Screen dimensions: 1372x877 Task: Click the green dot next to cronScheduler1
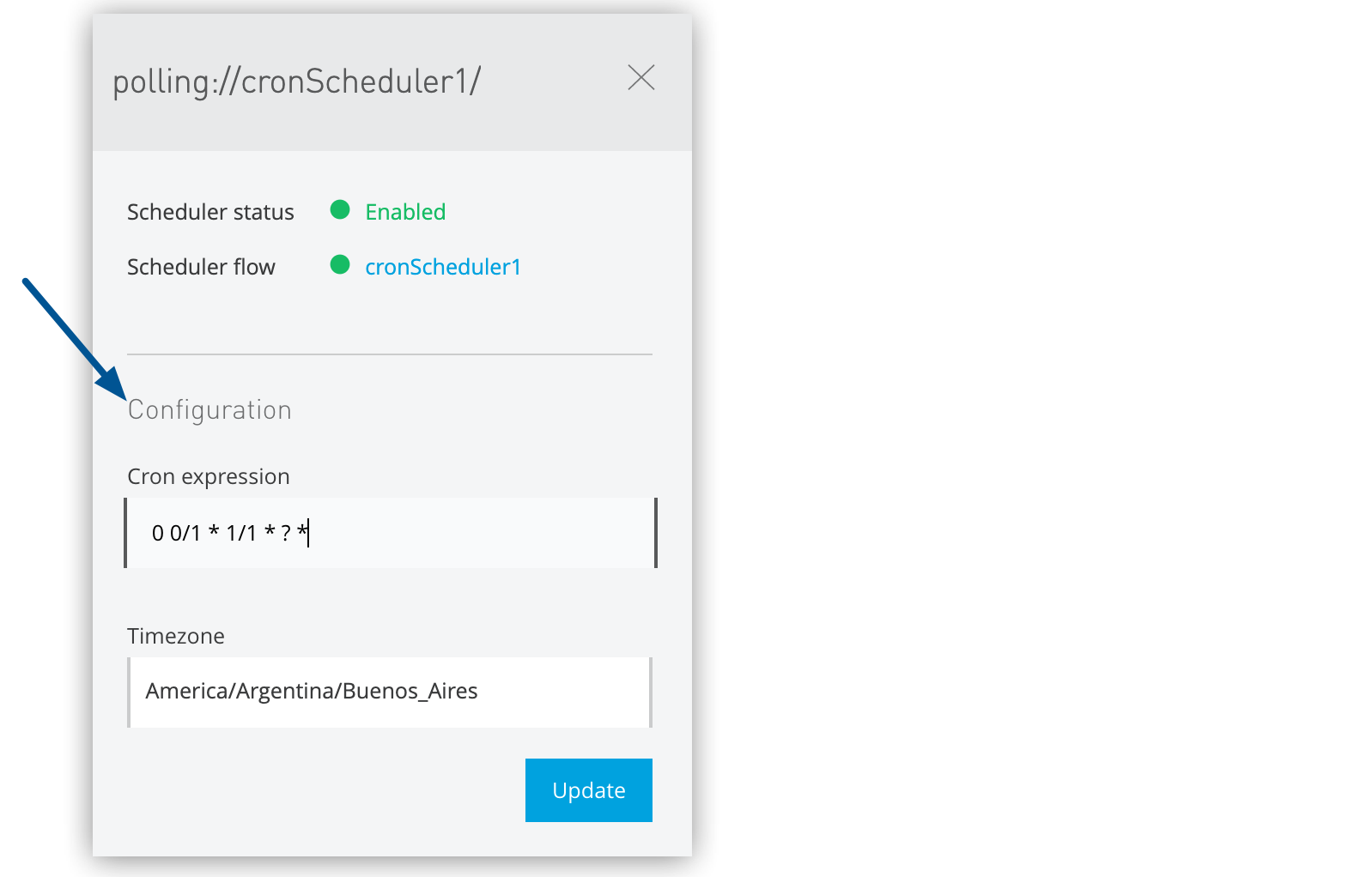(340, 265)
